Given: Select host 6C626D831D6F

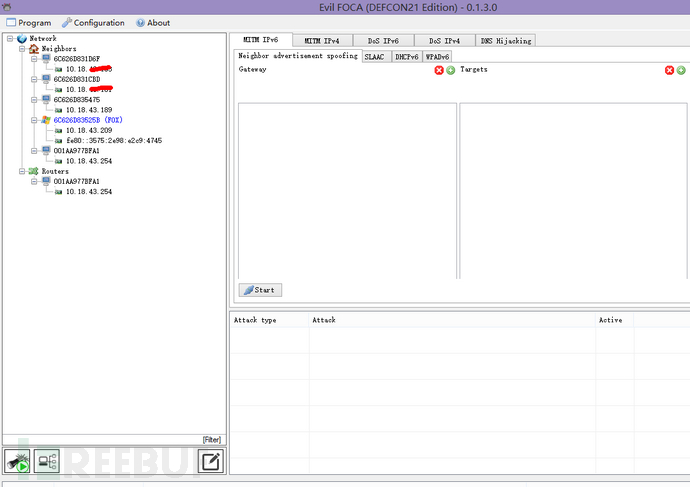Looking at the screenshot, I should 77,59.
